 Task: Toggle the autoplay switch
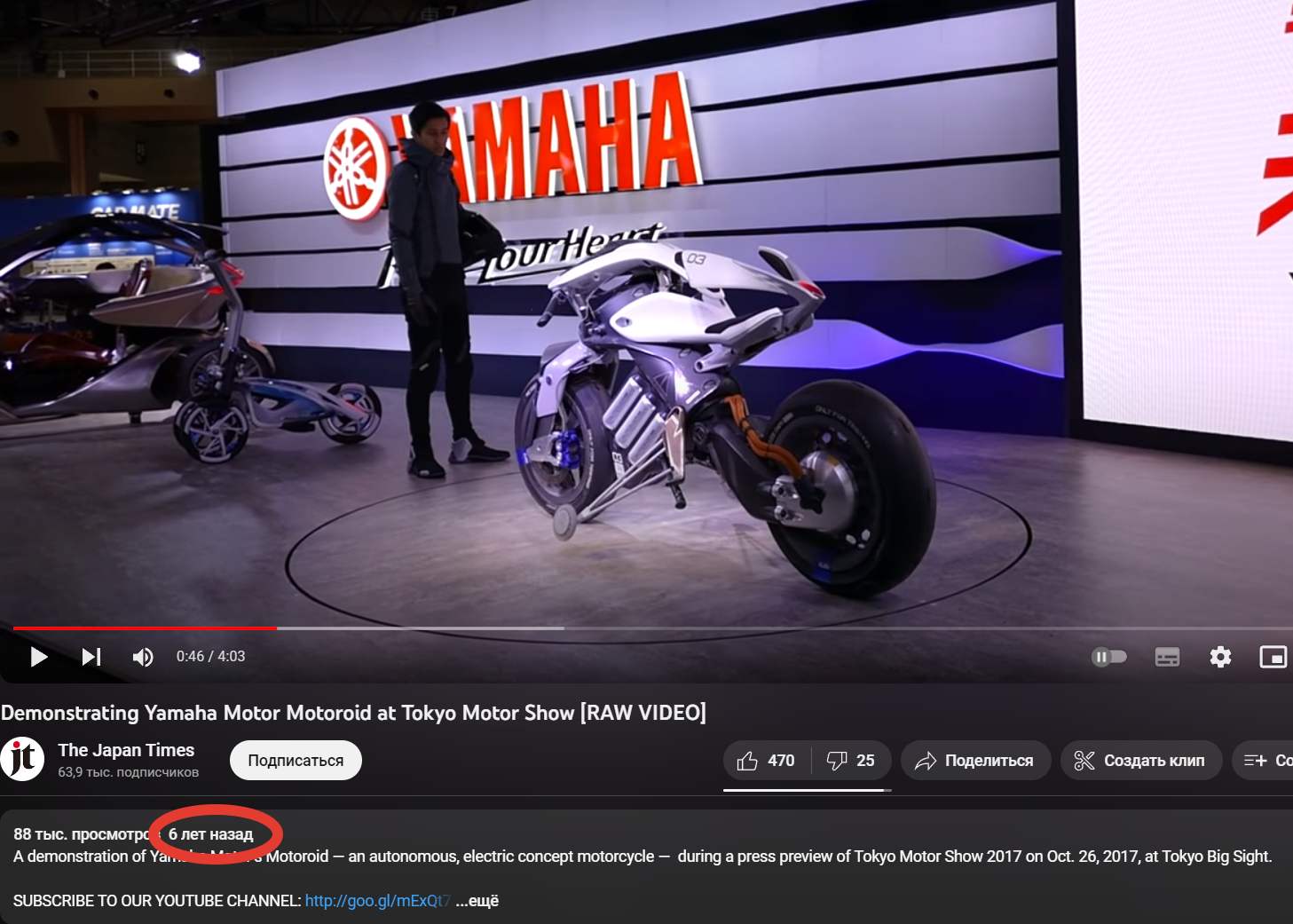tap(1108, 657)
